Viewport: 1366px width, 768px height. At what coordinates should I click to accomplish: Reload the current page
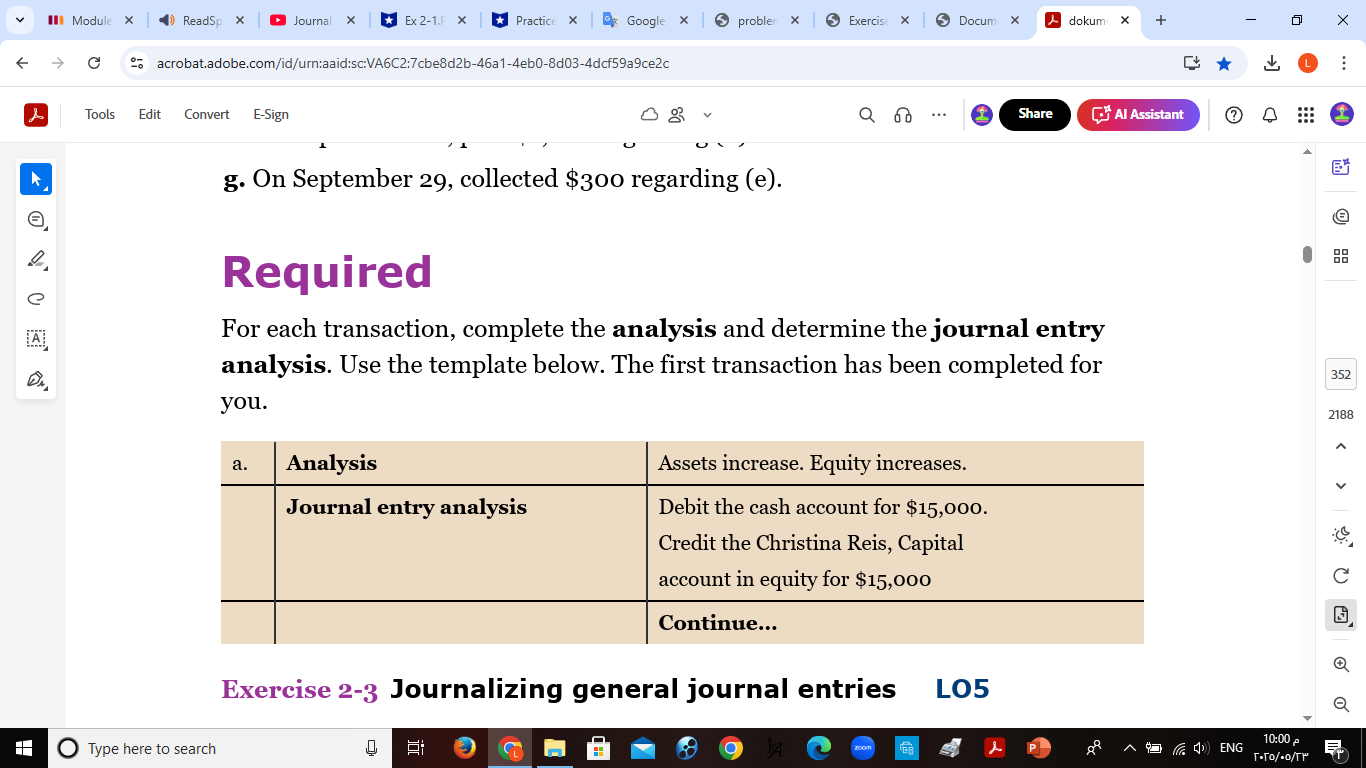click(x=94, y=63)
